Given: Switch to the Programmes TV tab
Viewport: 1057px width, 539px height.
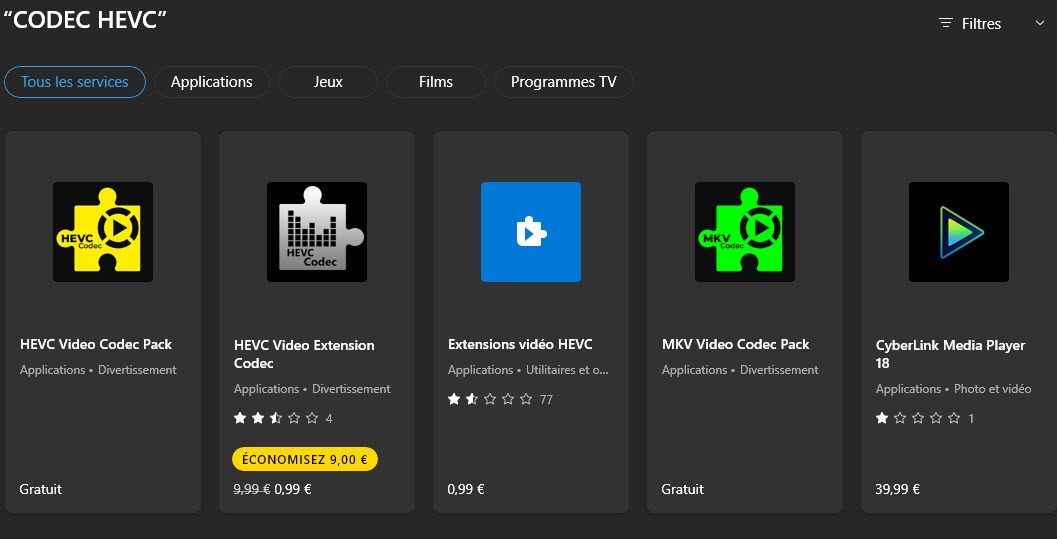Looking at the screenshot, I should pos(564,82).
